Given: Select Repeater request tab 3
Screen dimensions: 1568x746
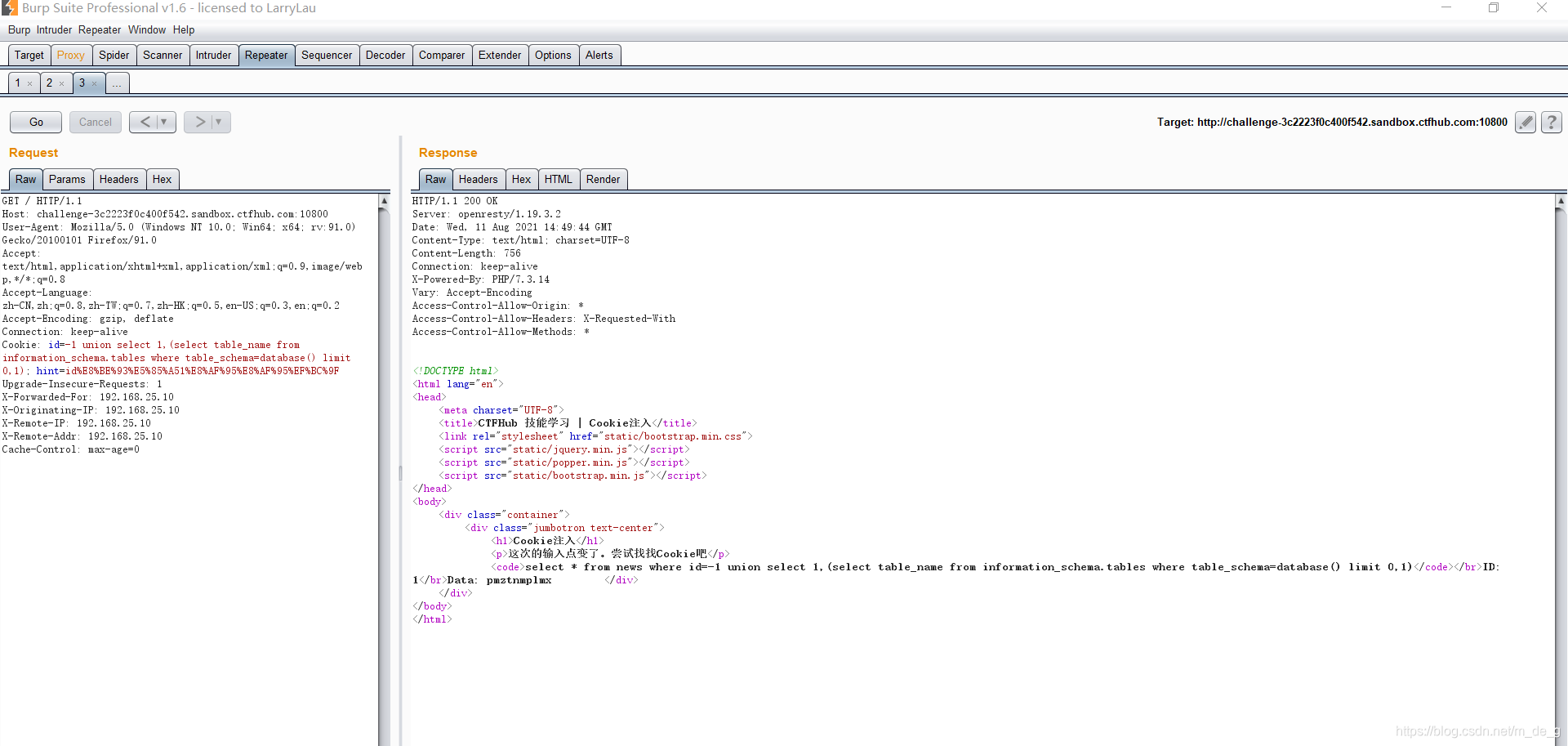Looking at the screenshot, I should [82, 83].
